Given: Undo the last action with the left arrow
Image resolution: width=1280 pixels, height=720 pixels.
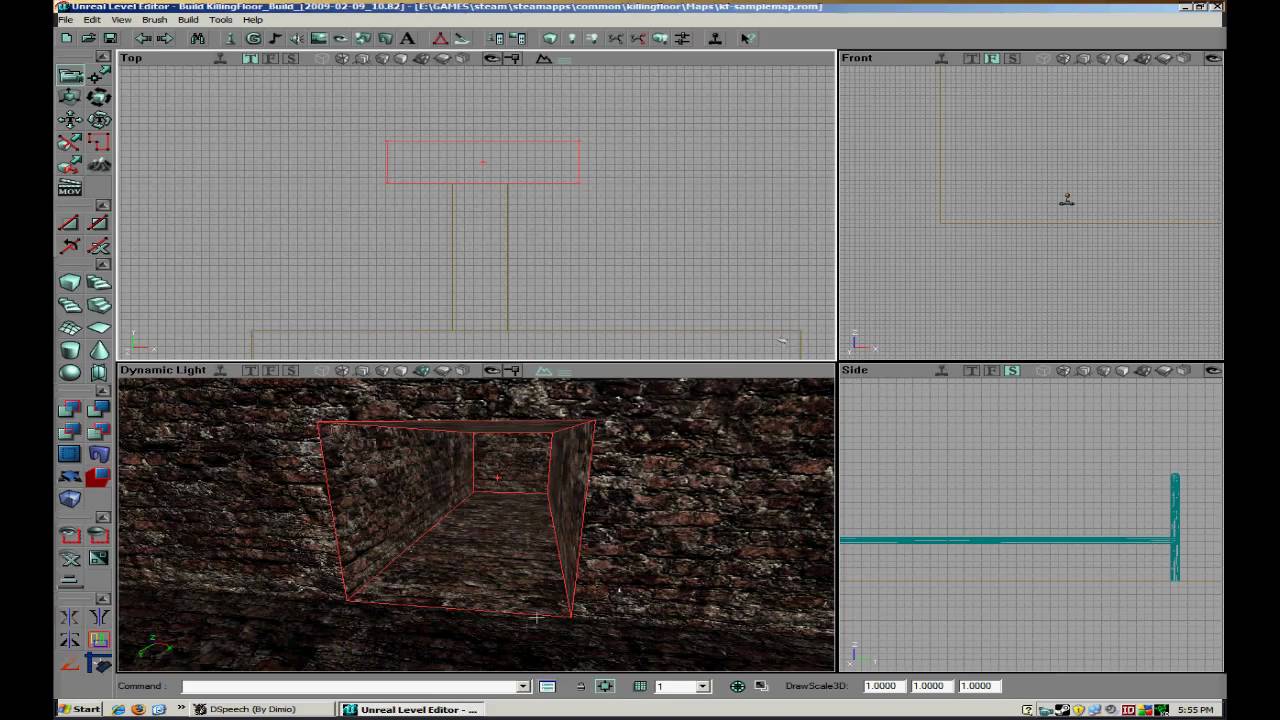Looking at the screenshot, I should point(143,38).
